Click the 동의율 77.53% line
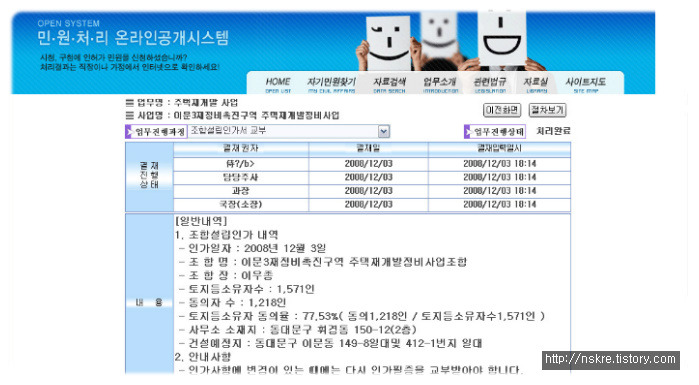The height and width of the screenshot is (385, 699). click(362, 316)
